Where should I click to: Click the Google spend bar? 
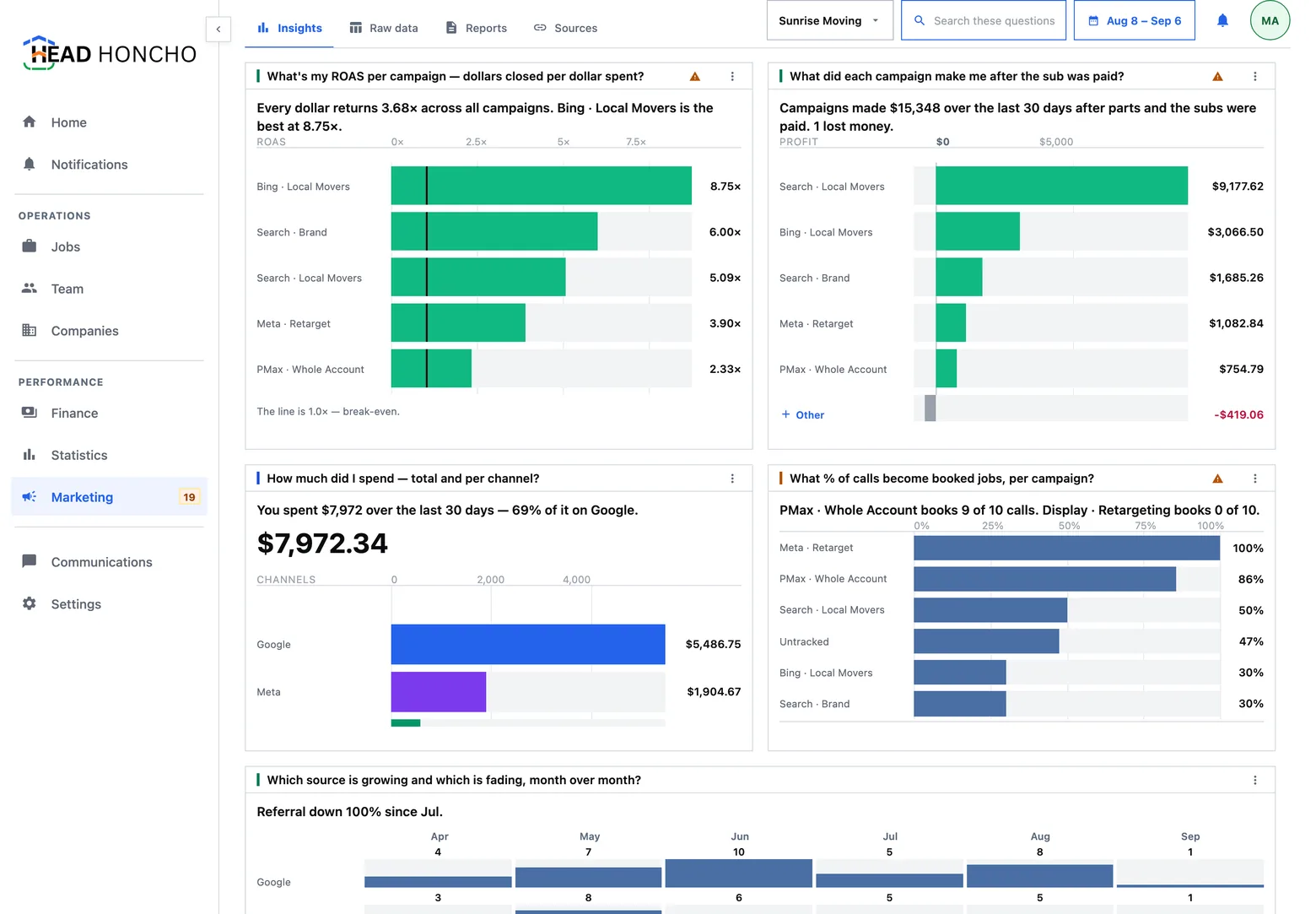528,644
